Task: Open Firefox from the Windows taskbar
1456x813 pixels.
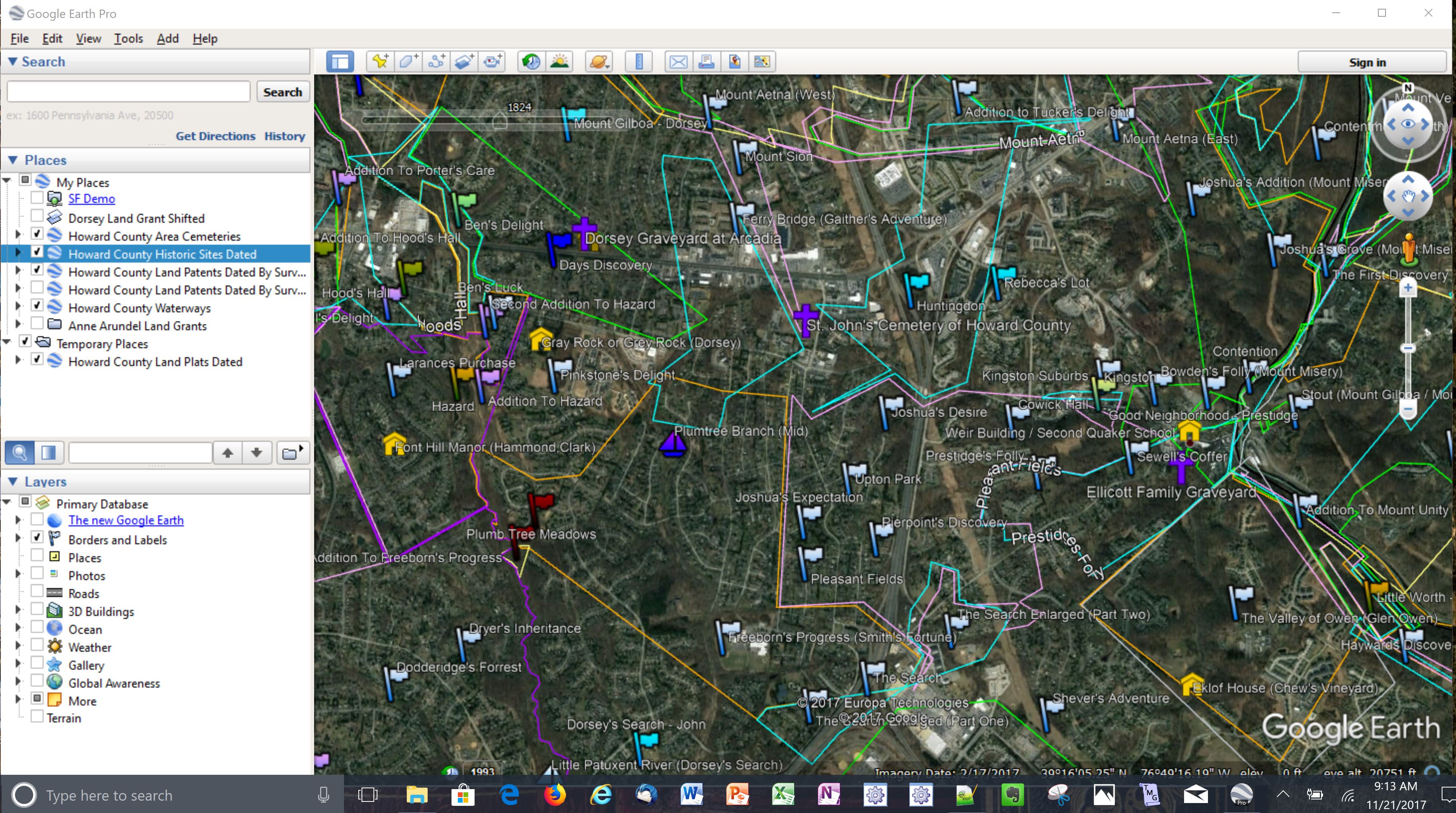Action: pos(555,794)
